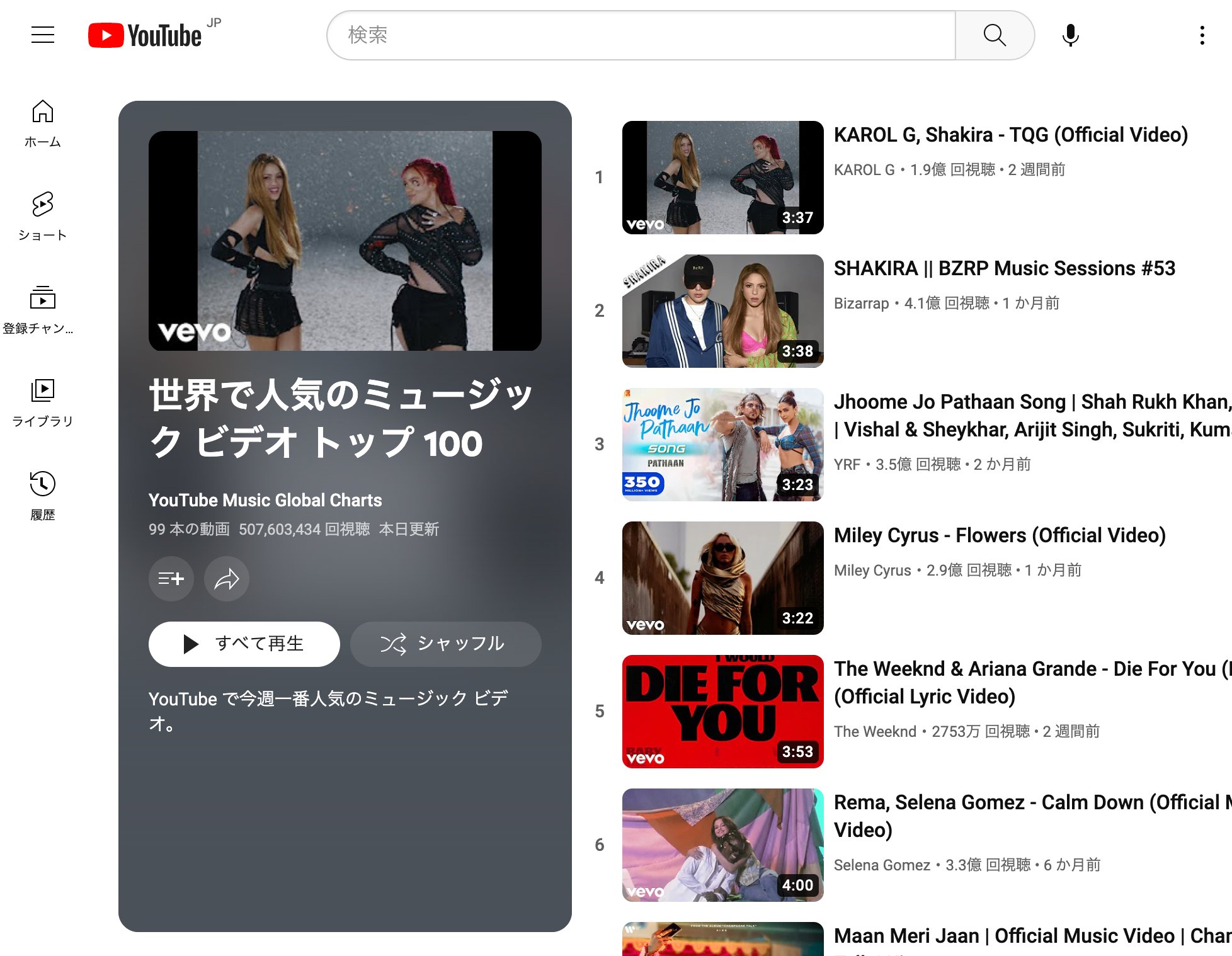1232x956 pixels.
Task: Open The Weeknd channel link
Action: coord(875,732)
